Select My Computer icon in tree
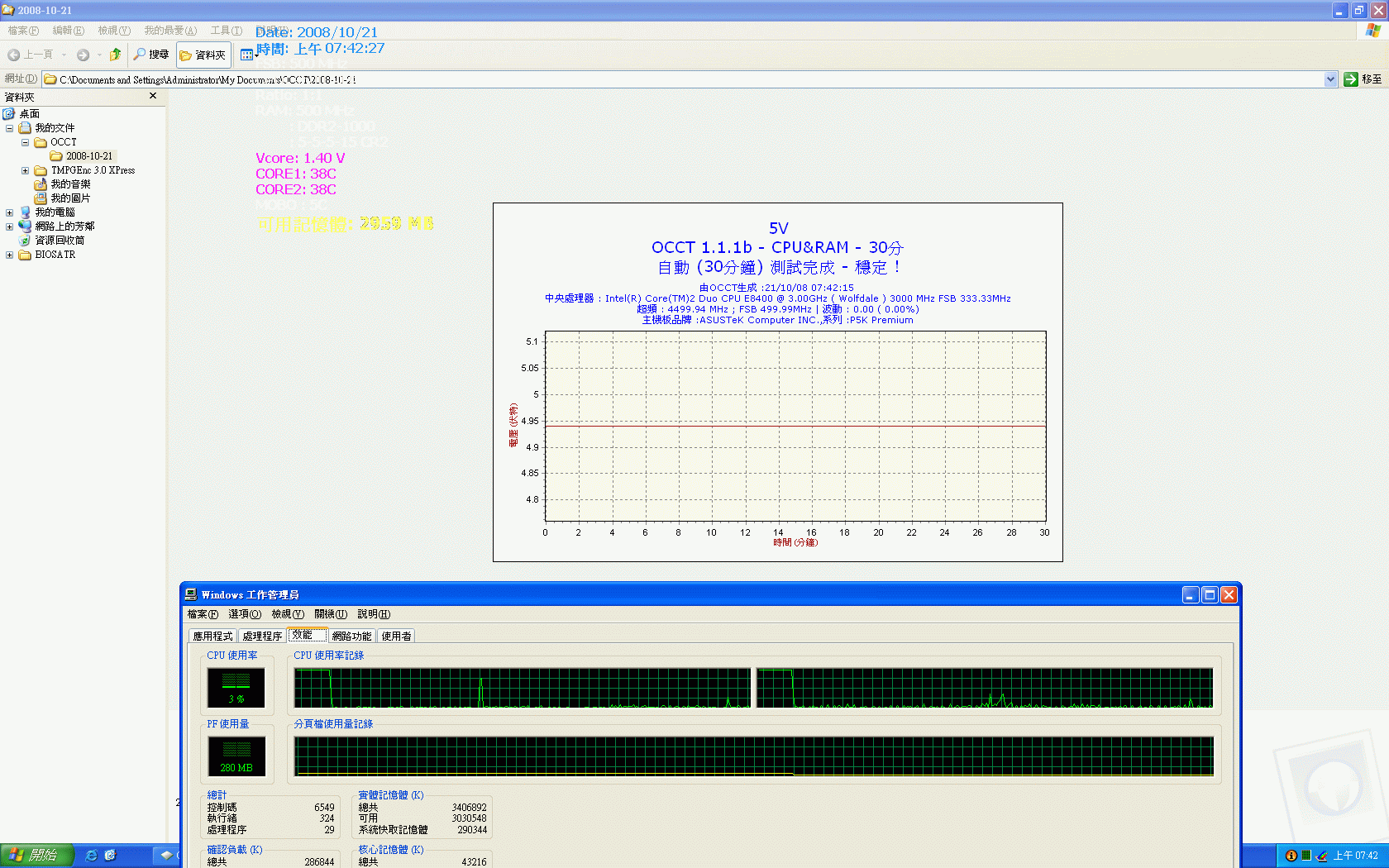This screenshot has width=1389, height=868. [x=25, y=212]
